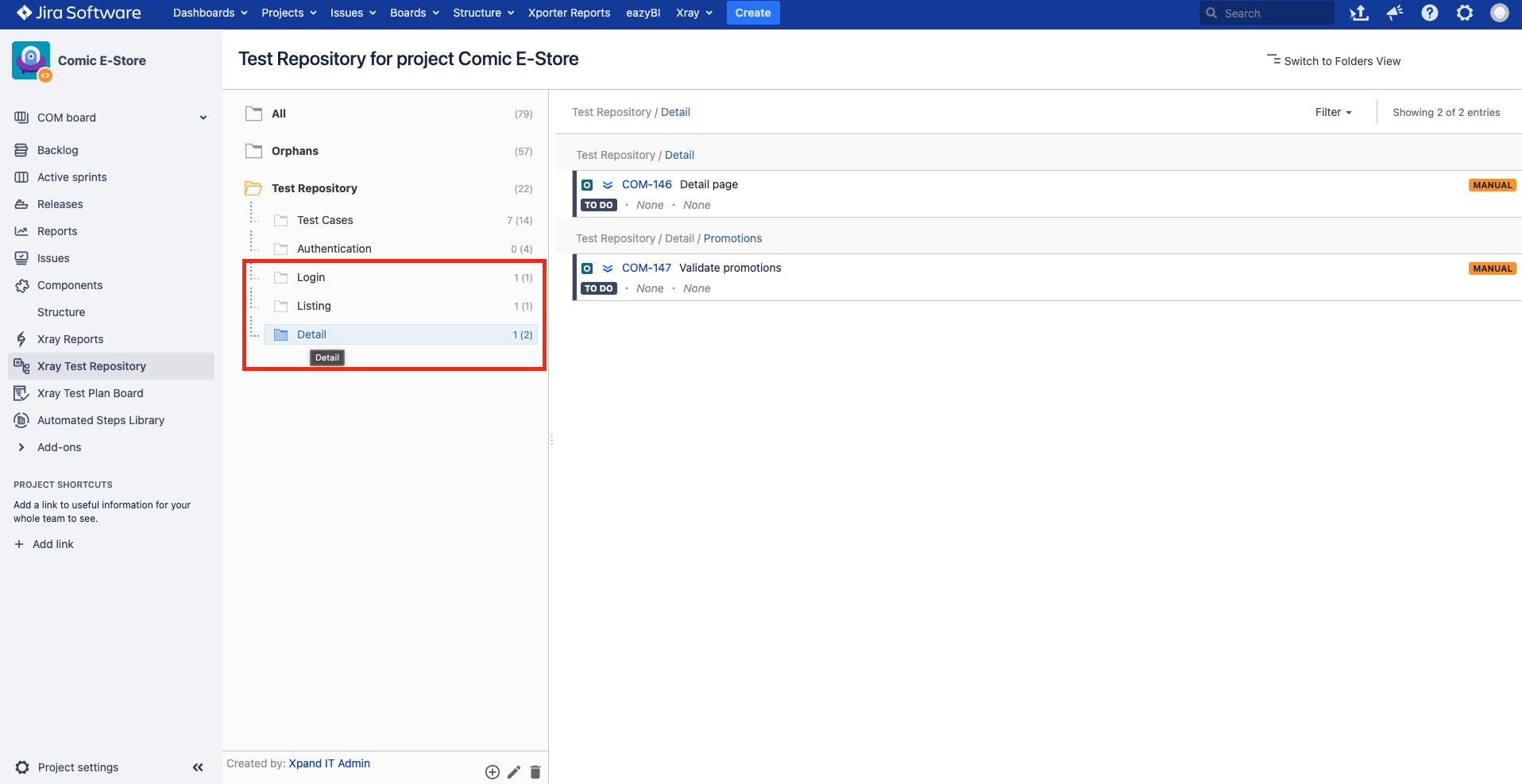This screenshot has height=784, width=1522.
Task: Open the Dashboards dropdown menu
Action: point(211,13)
